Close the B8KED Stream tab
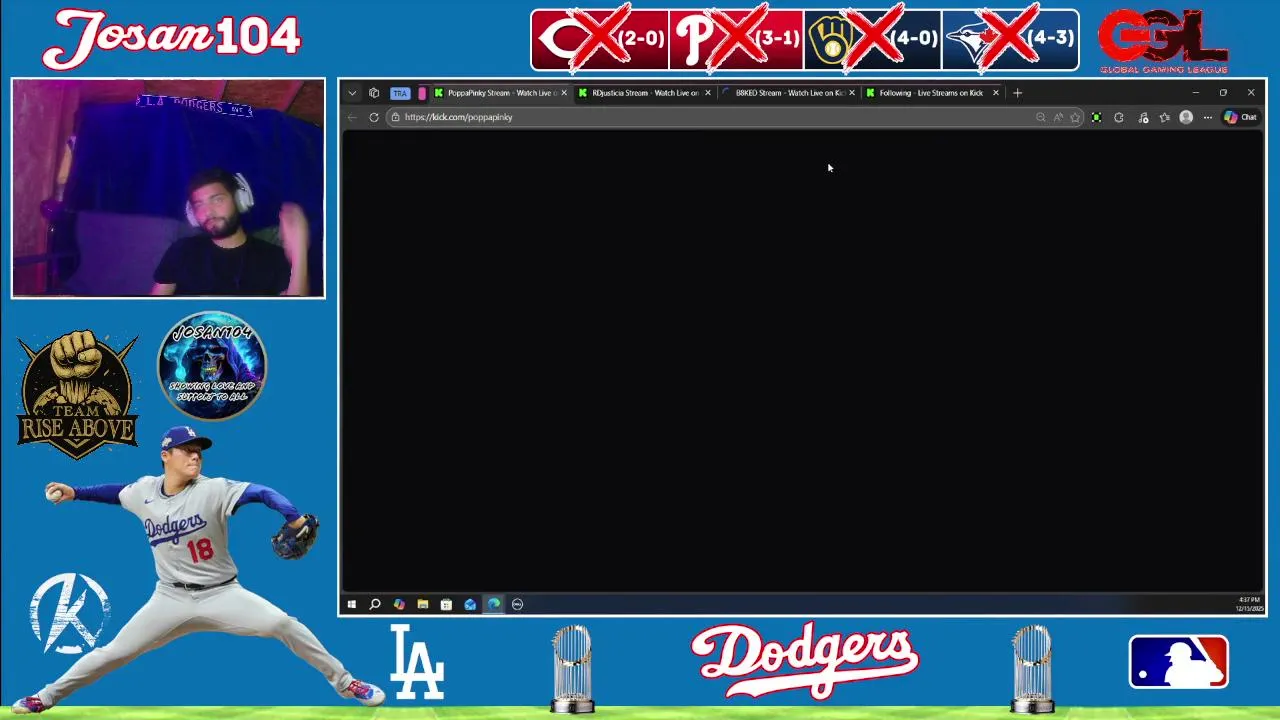Viewport: 1280px width, 720px height. (852, 93)
